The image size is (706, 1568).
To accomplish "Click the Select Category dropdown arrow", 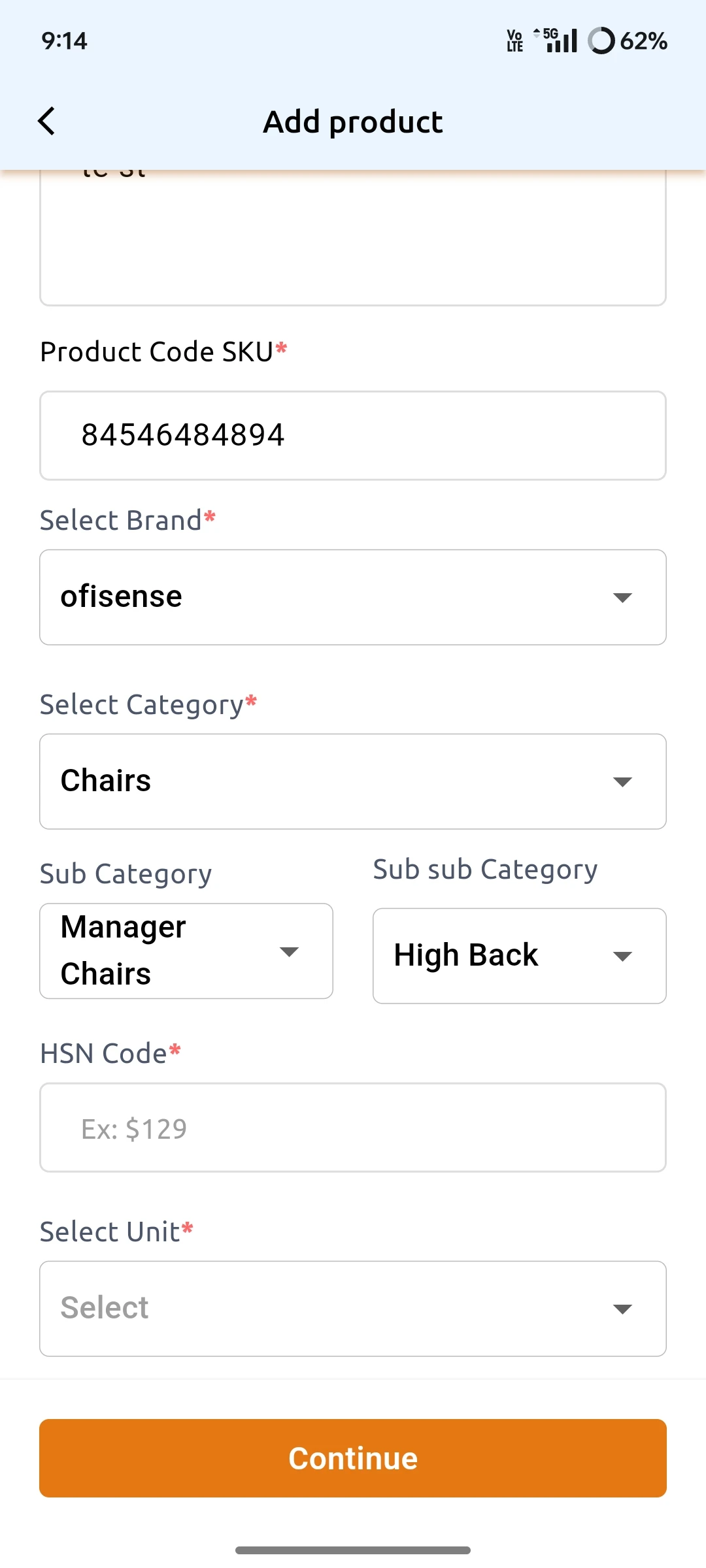I will (622, 782).
